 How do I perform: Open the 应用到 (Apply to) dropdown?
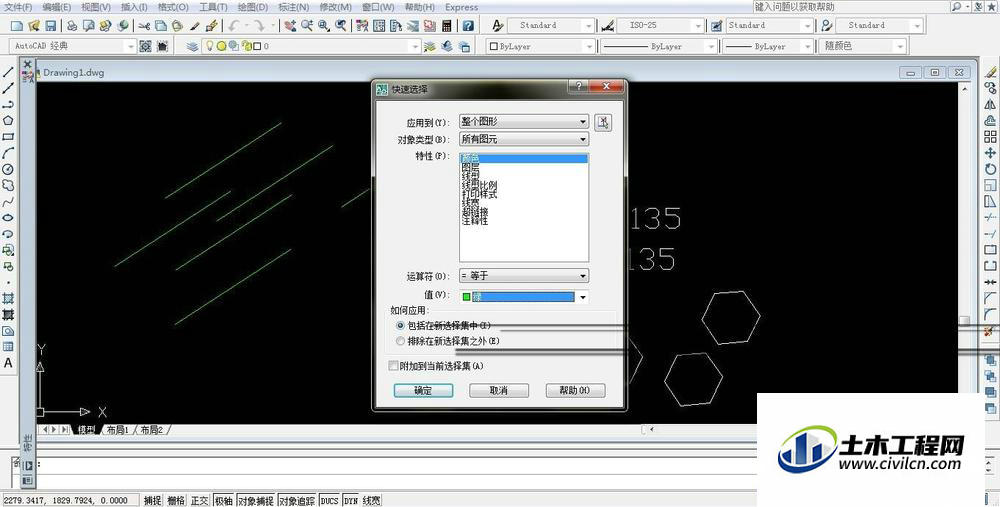[x=524, y=121]
